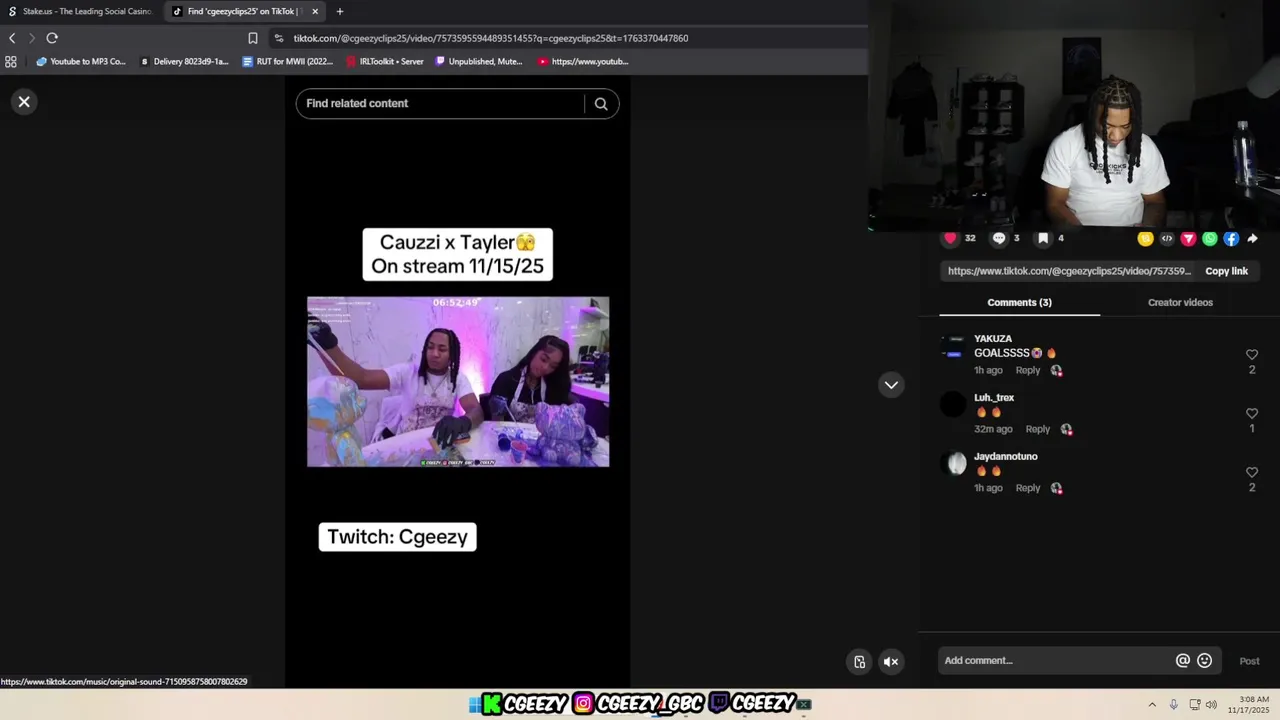The width and height of the screenshot is (1280, 720).
Task: Switch to the Comments (3) tab
Action: tap(1019, 302)
